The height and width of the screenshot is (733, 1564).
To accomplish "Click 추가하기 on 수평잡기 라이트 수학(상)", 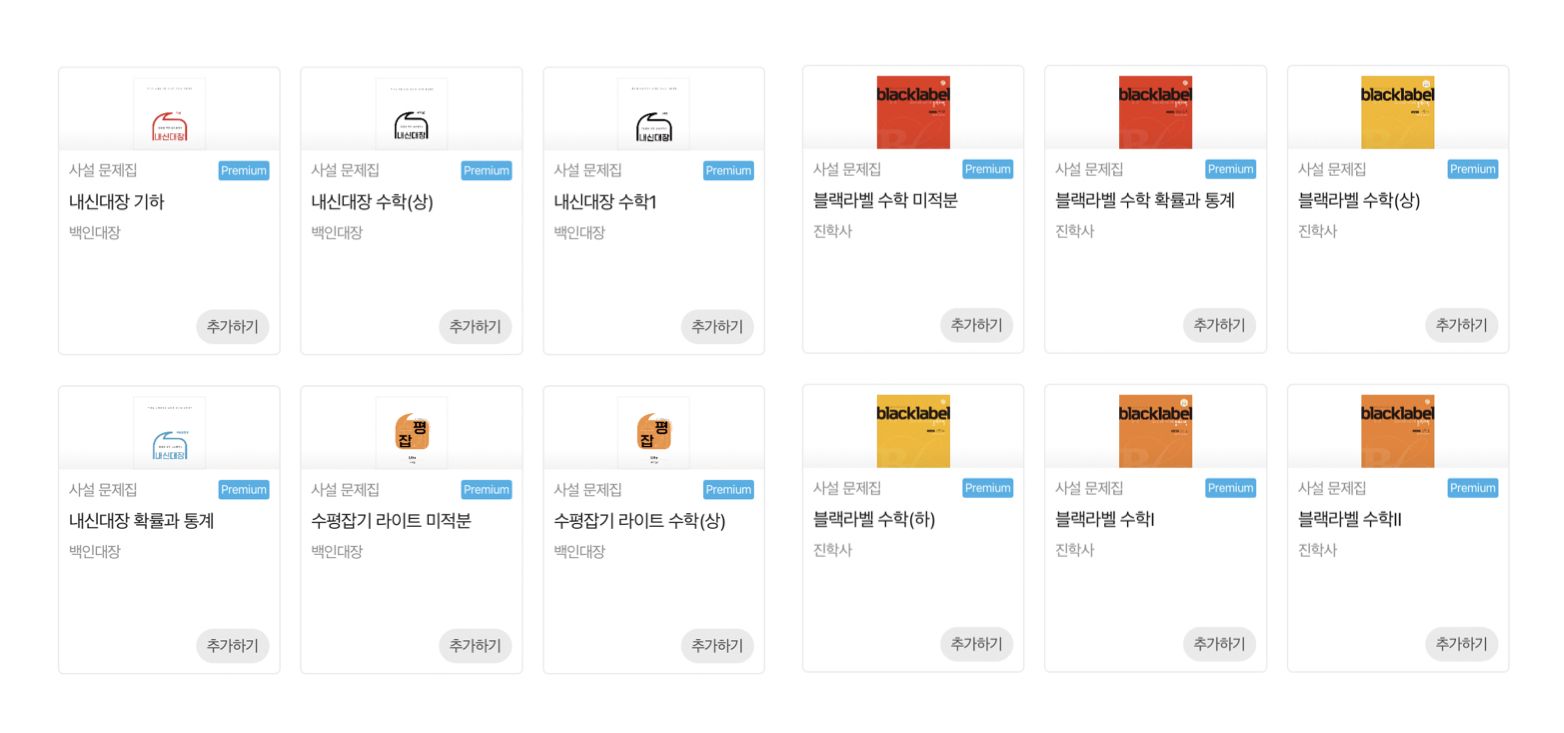I will 717,645.
